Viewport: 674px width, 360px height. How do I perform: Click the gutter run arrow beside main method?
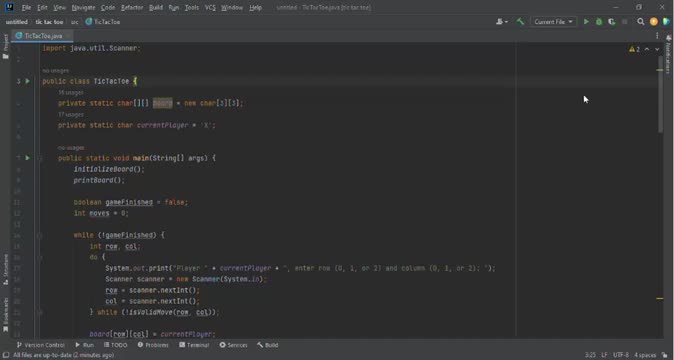coord(28,158)
